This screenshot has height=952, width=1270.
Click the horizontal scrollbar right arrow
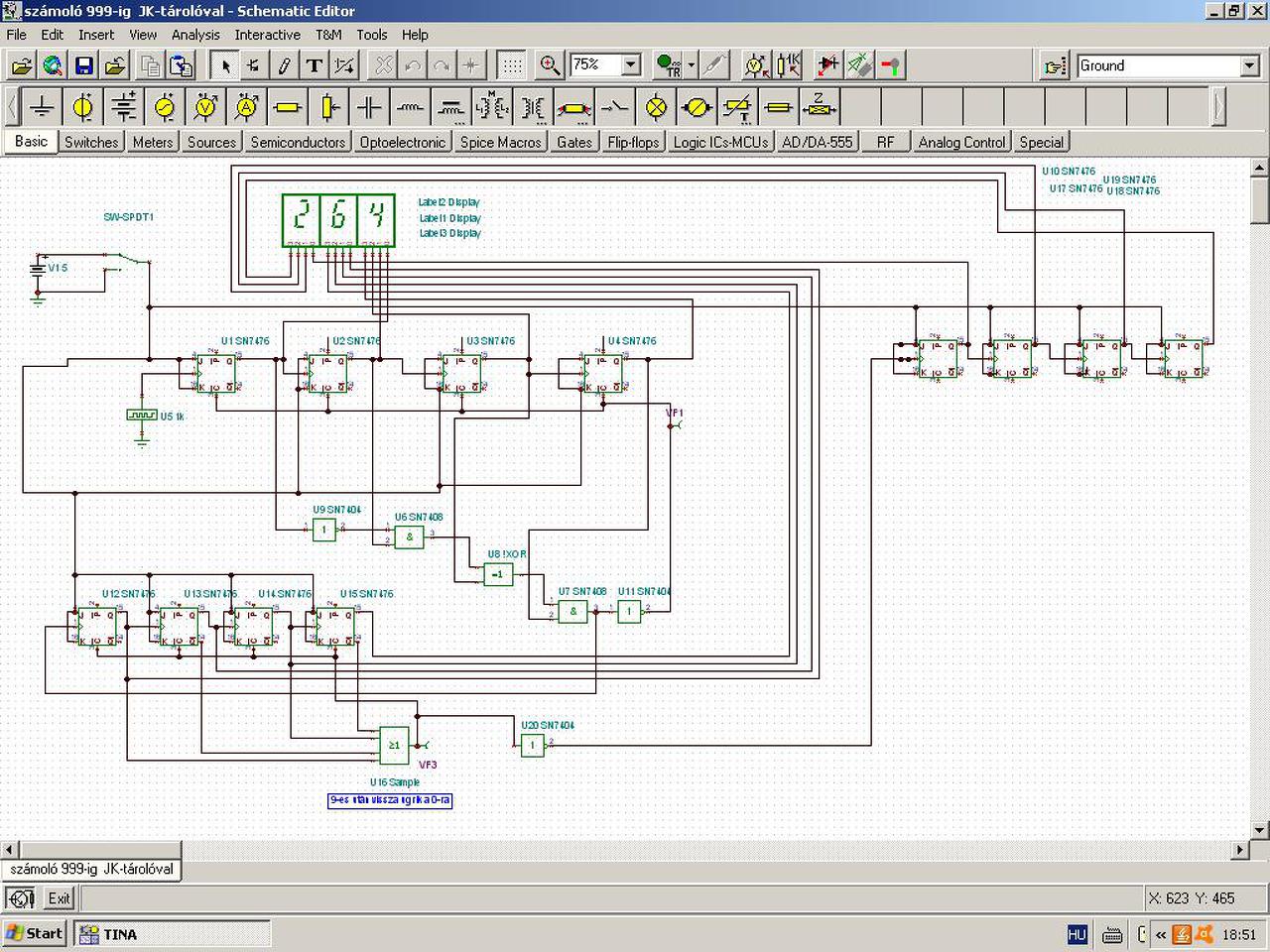1240,850
